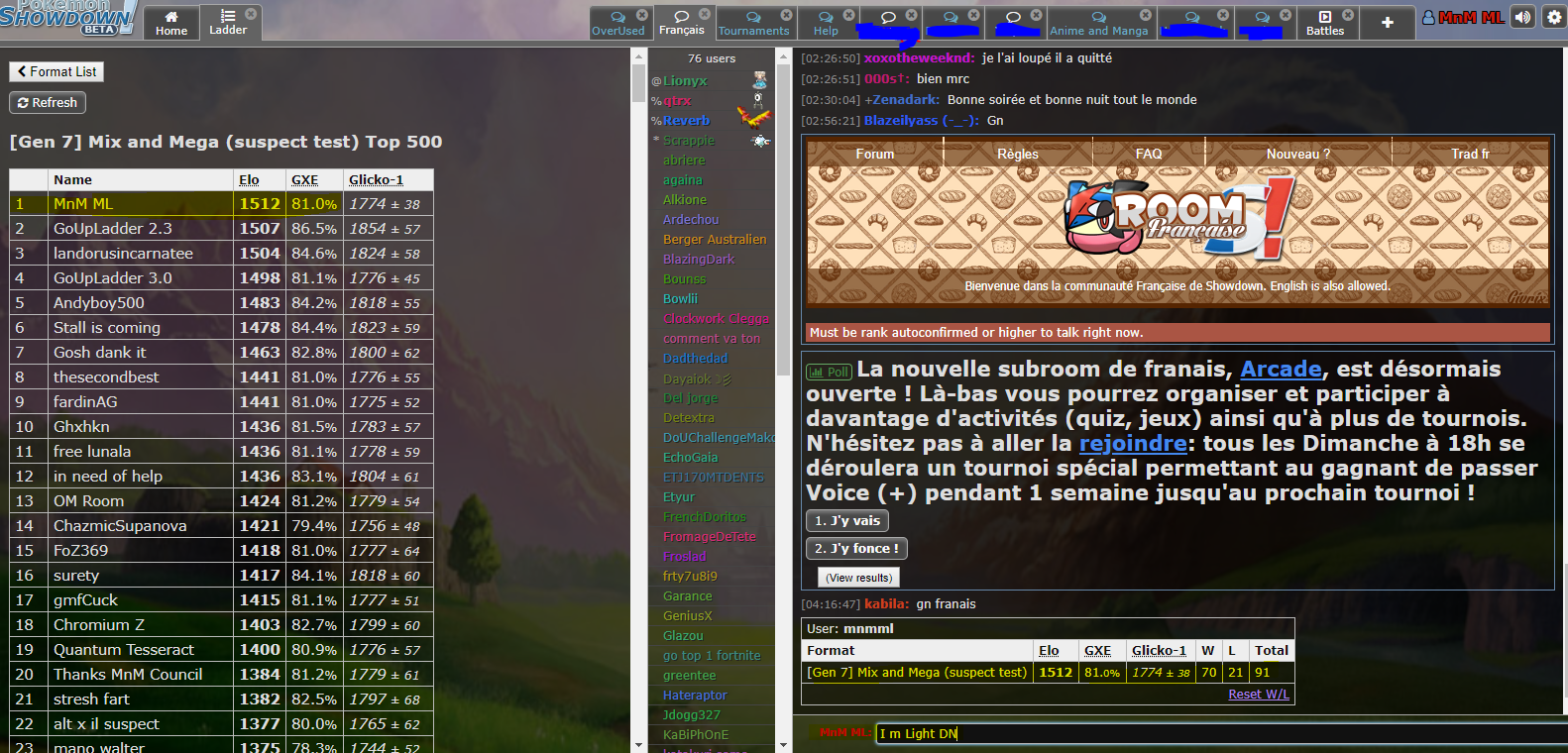
Task: Go to the Home tab
Action: tap(171, 23)
